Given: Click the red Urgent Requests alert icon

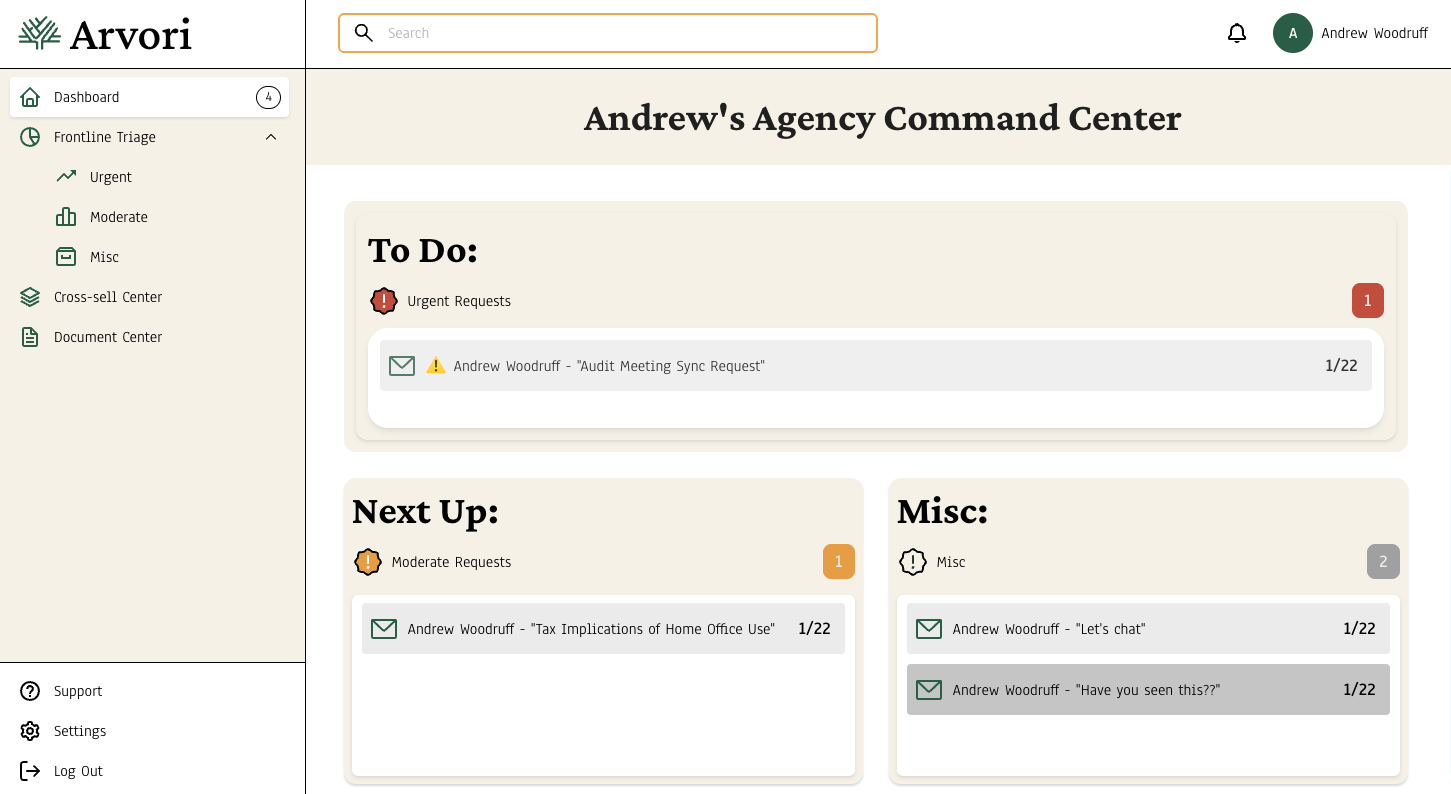Looking at the screenshot, I should coord(384,301).
